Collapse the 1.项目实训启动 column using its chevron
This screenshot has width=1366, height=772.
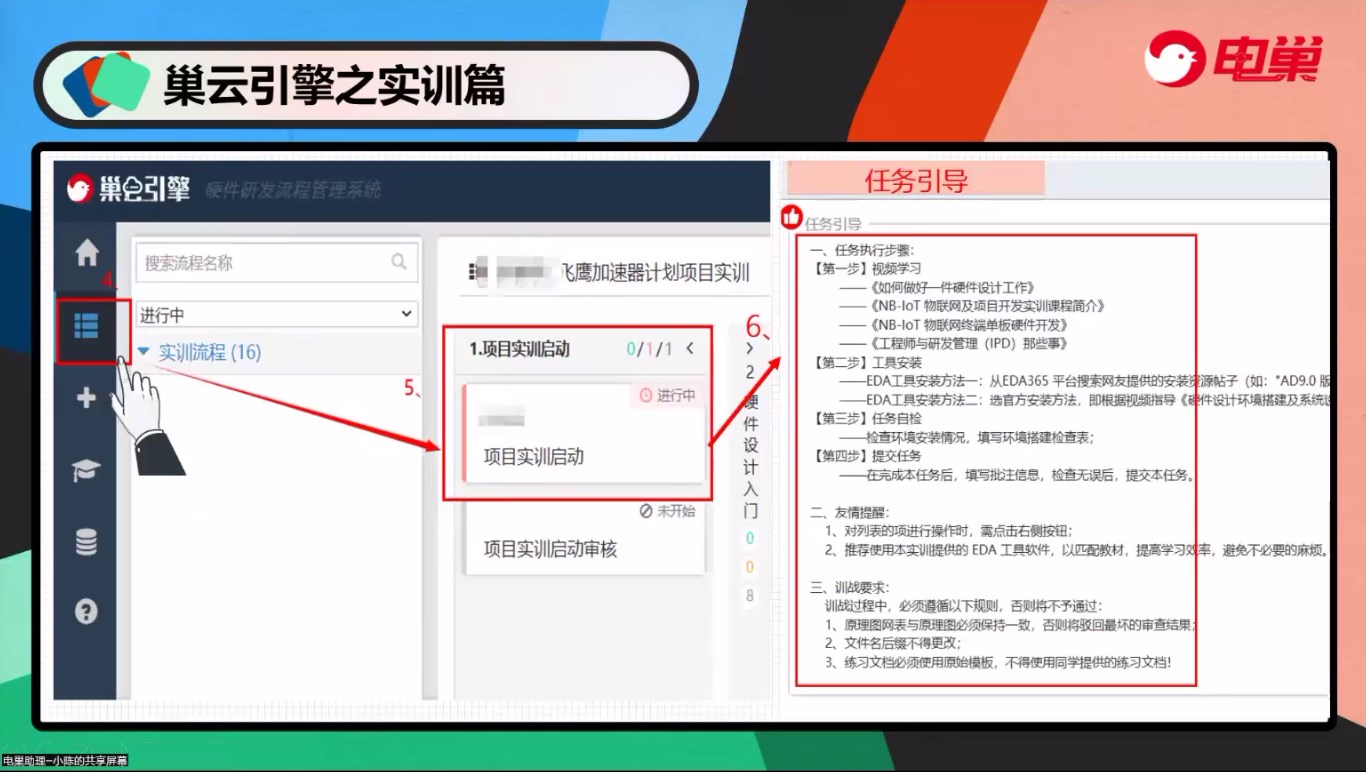coord(689,349)
